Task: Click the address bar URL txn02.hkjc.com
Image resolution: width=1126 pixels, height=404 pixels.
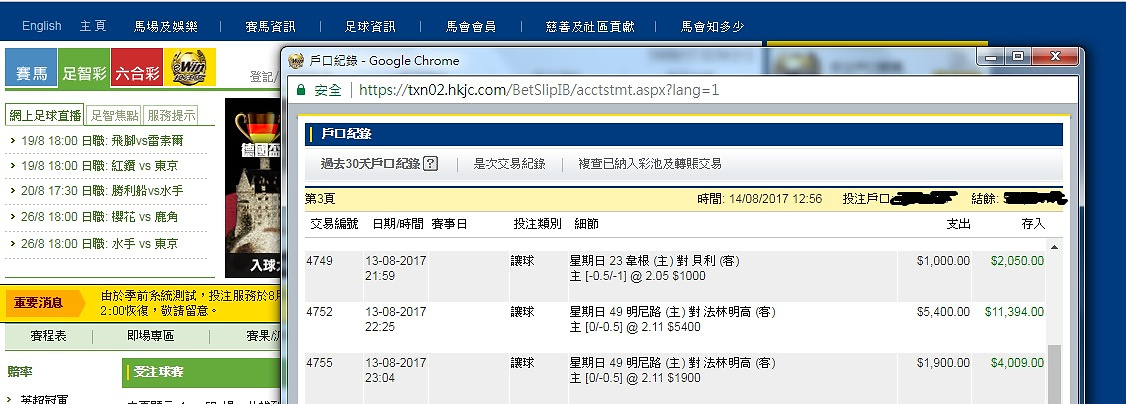Action: [539, 90]
